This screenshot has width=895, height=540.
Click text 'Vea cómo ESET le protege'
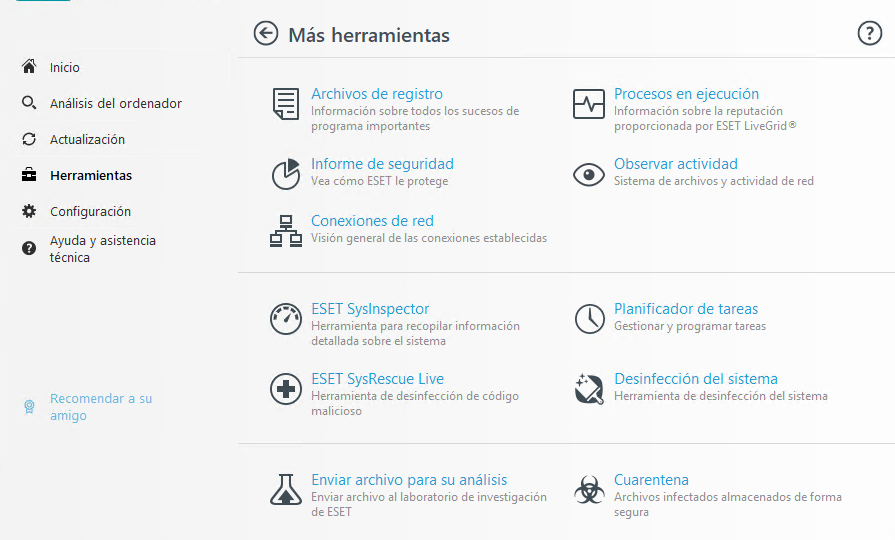380,181
